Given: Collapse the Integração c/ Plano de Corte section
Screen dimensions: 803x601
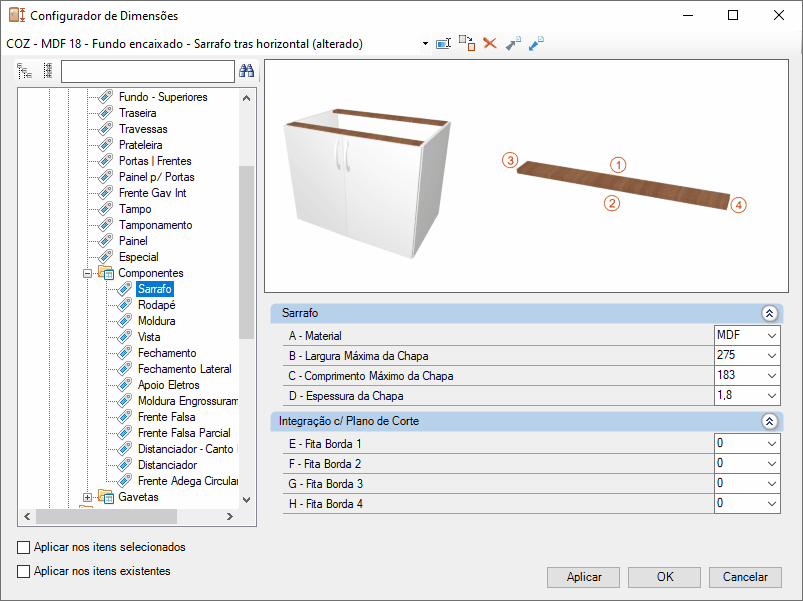Looking at the screenshot, I should pos(769,422).
